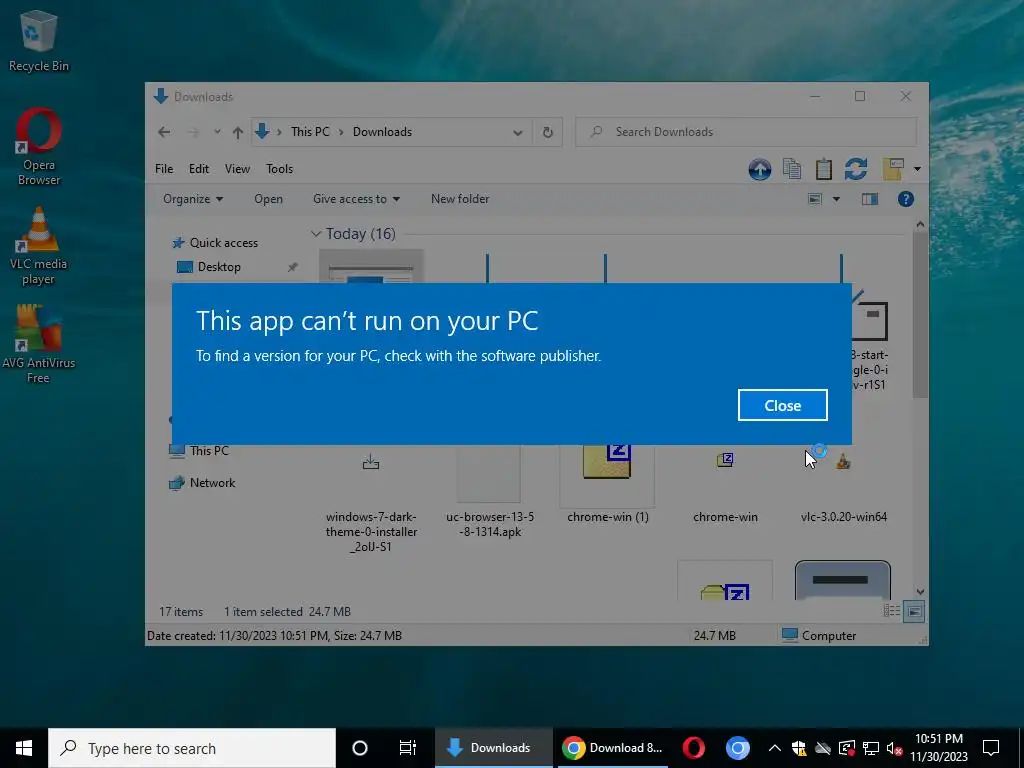Click Downloads path segment in address bar
The image size is (1024, 768).
[382, 132]
